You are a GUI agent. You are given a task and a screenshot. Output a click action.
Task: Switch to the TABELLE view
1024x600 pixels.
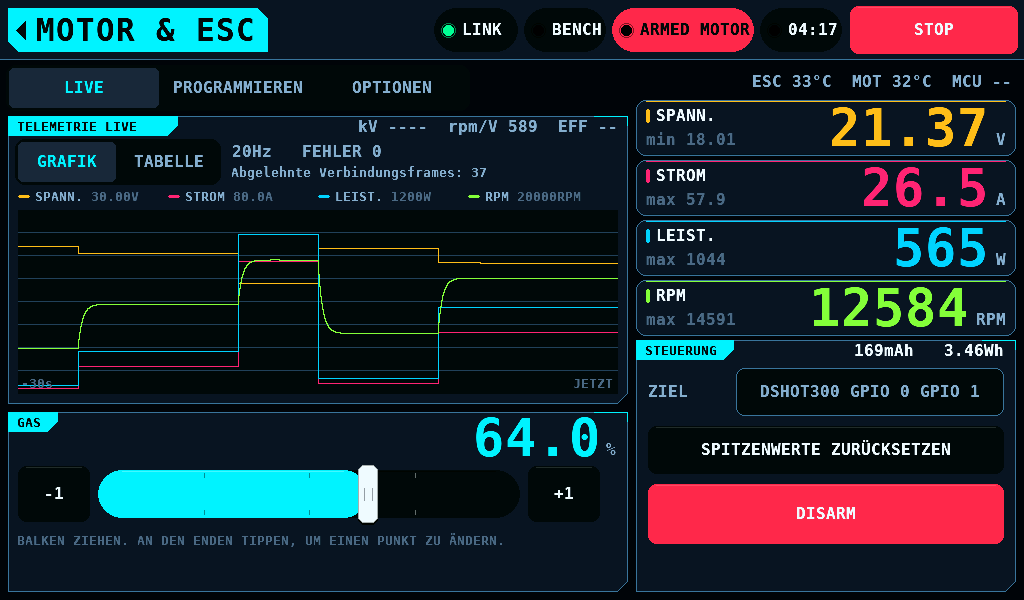(x=168, y=161)
